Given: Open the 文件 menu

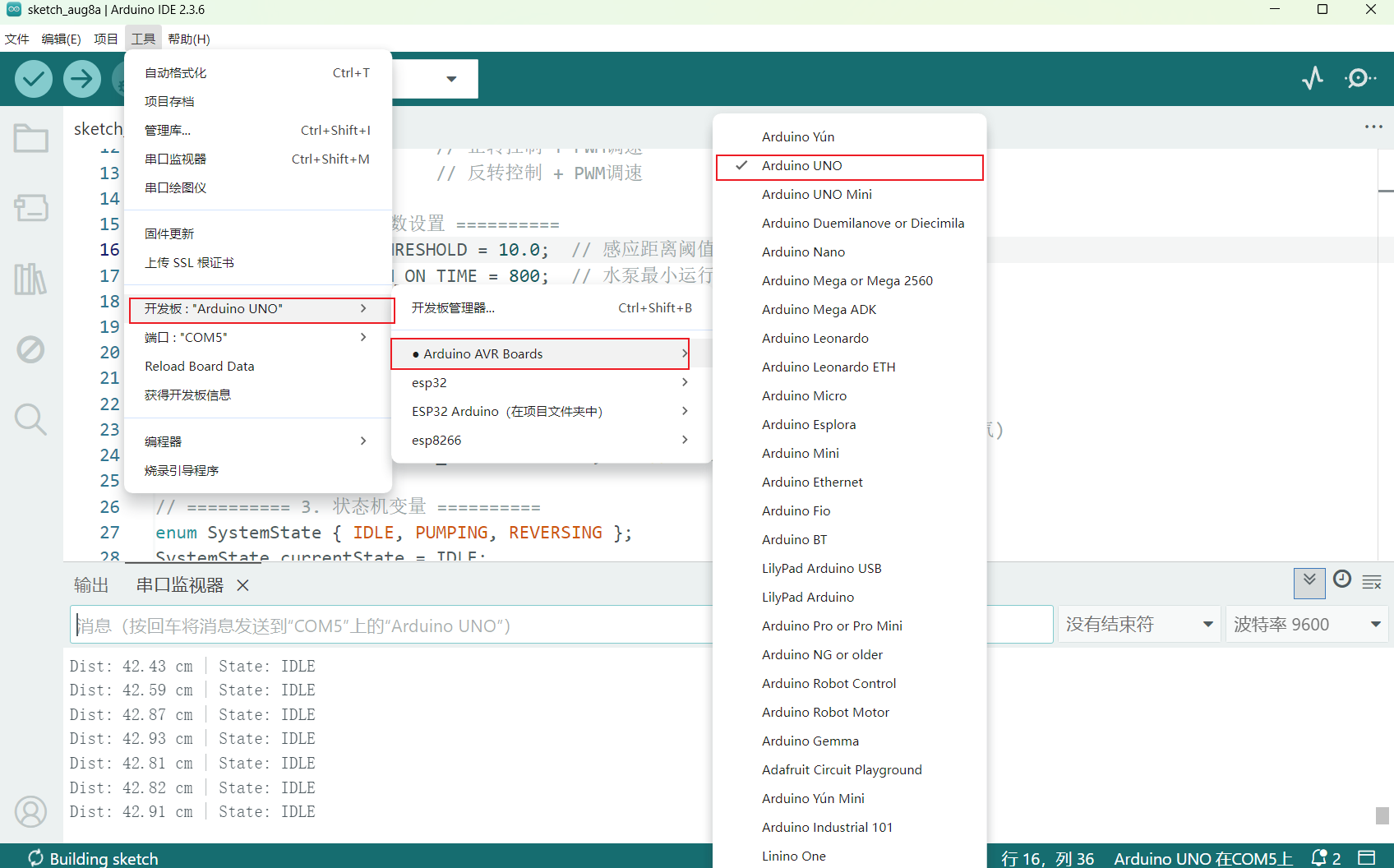Looking at the screenshot, I should click(17, 39).
